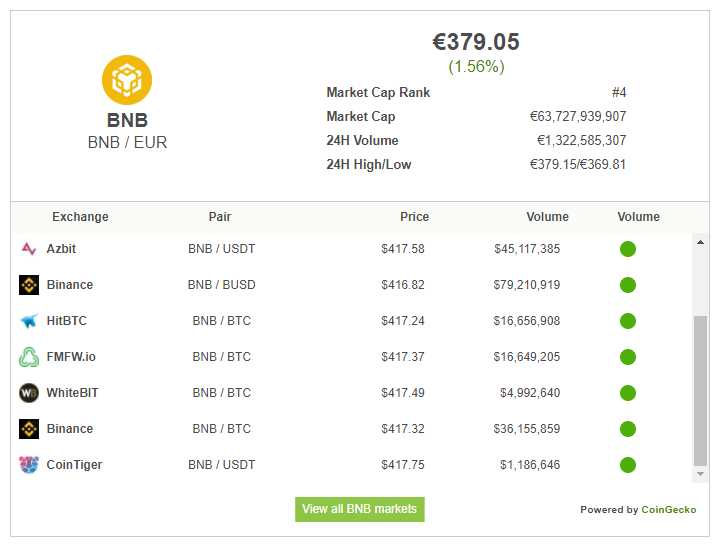Click green dot in $36,155,859 row
This screenshot has height=550, width=720.
(628, 429)
